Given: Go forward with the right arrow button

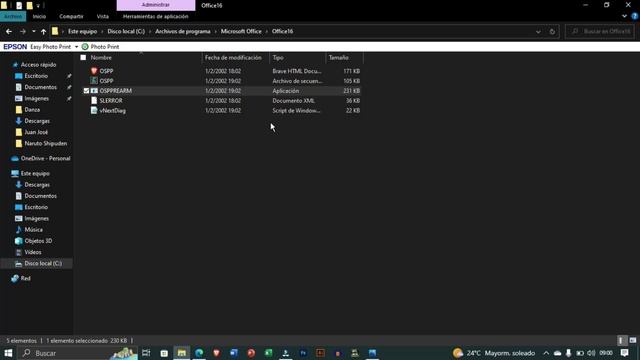Looking at the screenshot, I should [x=23, y=31].
